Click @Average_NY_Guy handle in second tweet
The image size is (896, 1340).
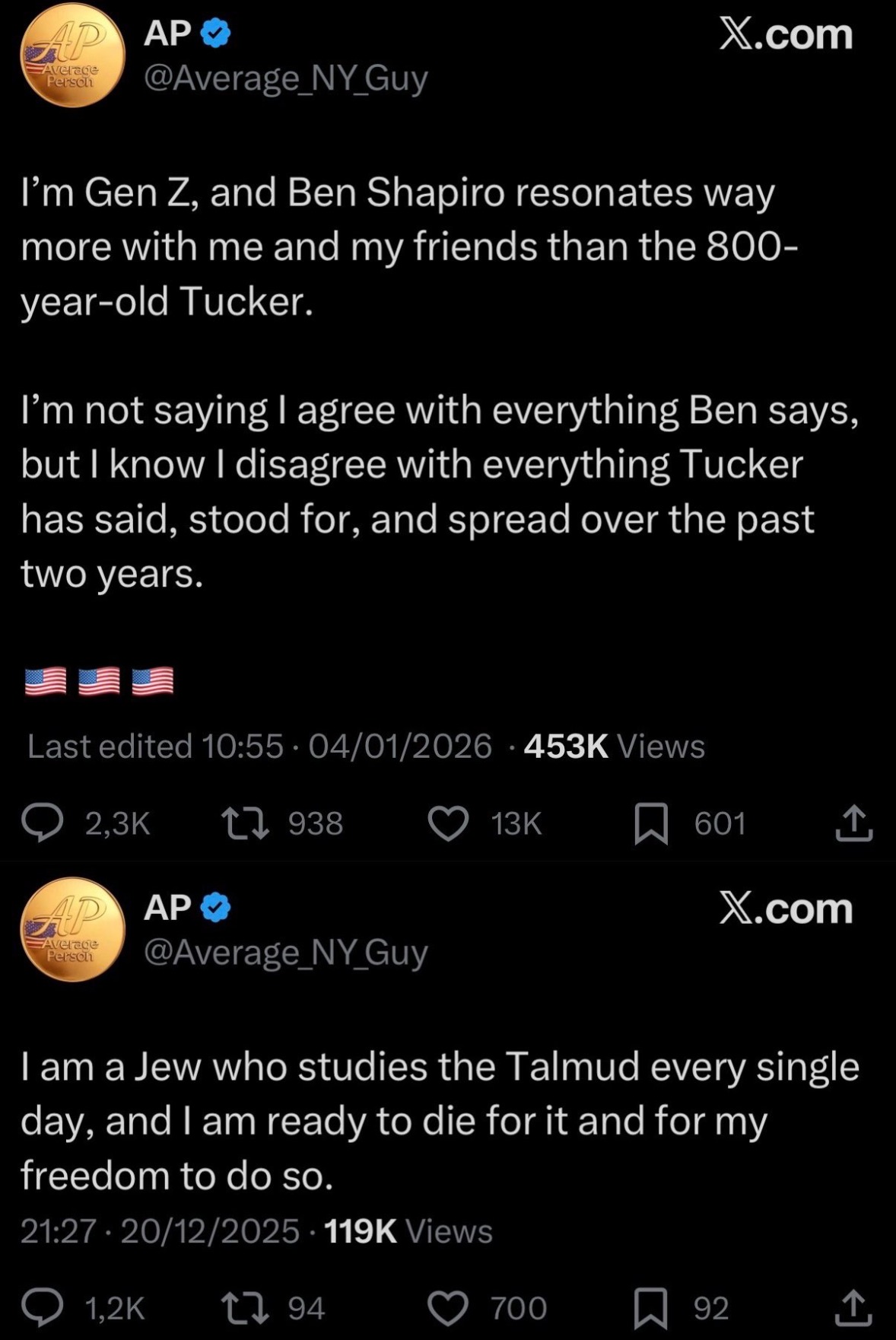(285, 952)
